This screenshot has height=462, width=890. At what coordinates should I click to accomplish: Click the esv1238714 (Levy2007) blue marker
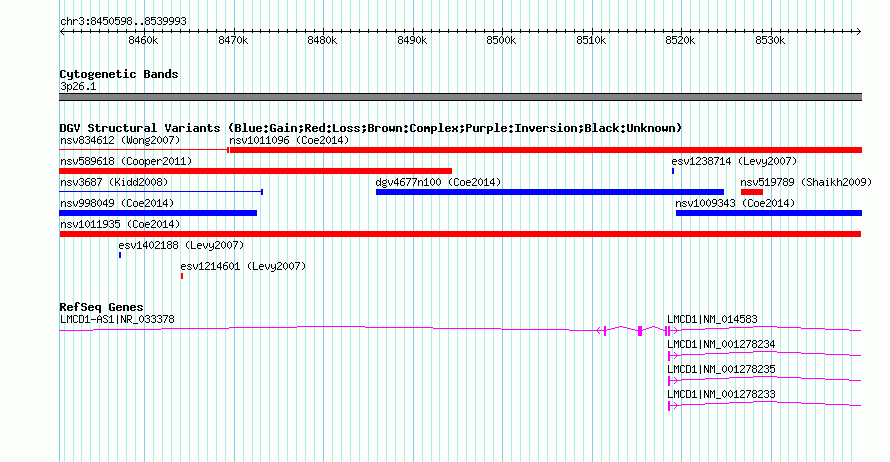coord(673,171)
